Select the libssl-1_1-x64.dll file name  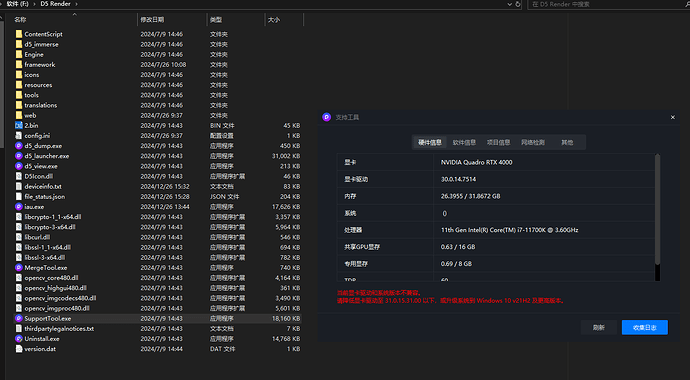pos(48,247)
